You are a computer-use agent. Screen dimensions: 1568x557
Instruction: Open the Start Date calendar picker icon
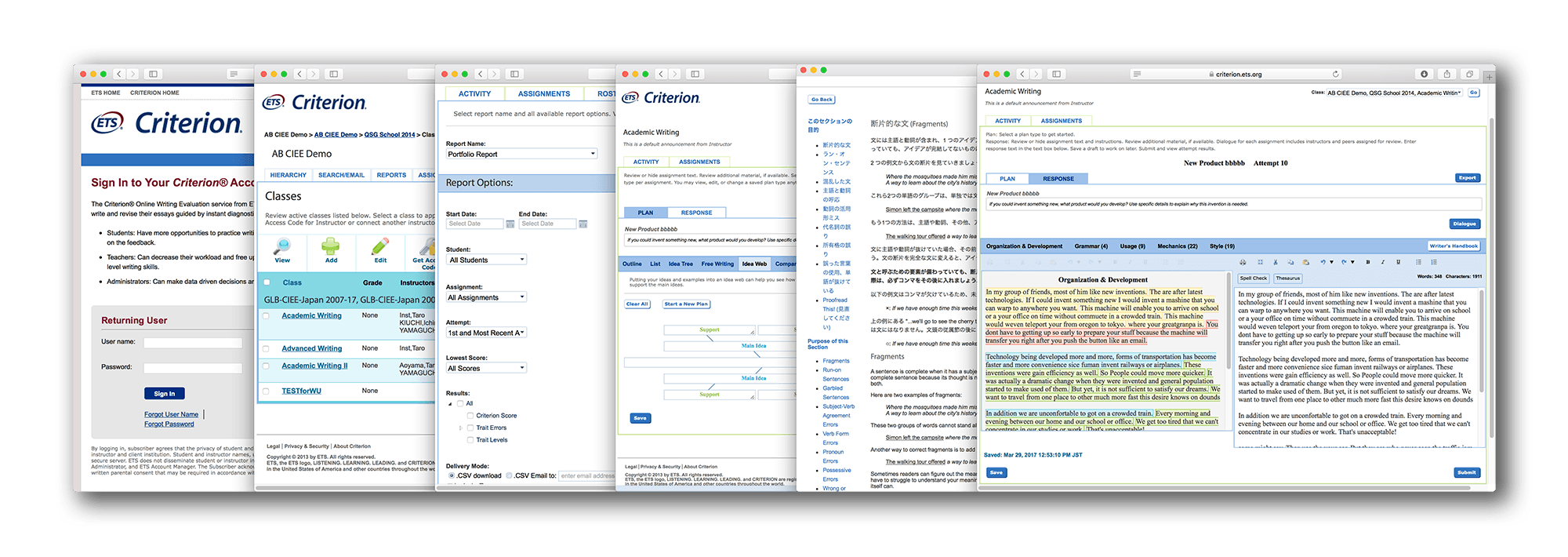click(510, 224)
